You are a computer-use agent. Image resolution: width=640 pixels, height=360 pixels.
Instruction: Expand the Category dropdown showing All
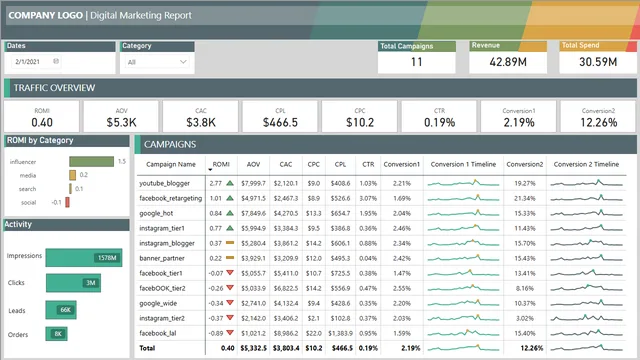[157, 62]
